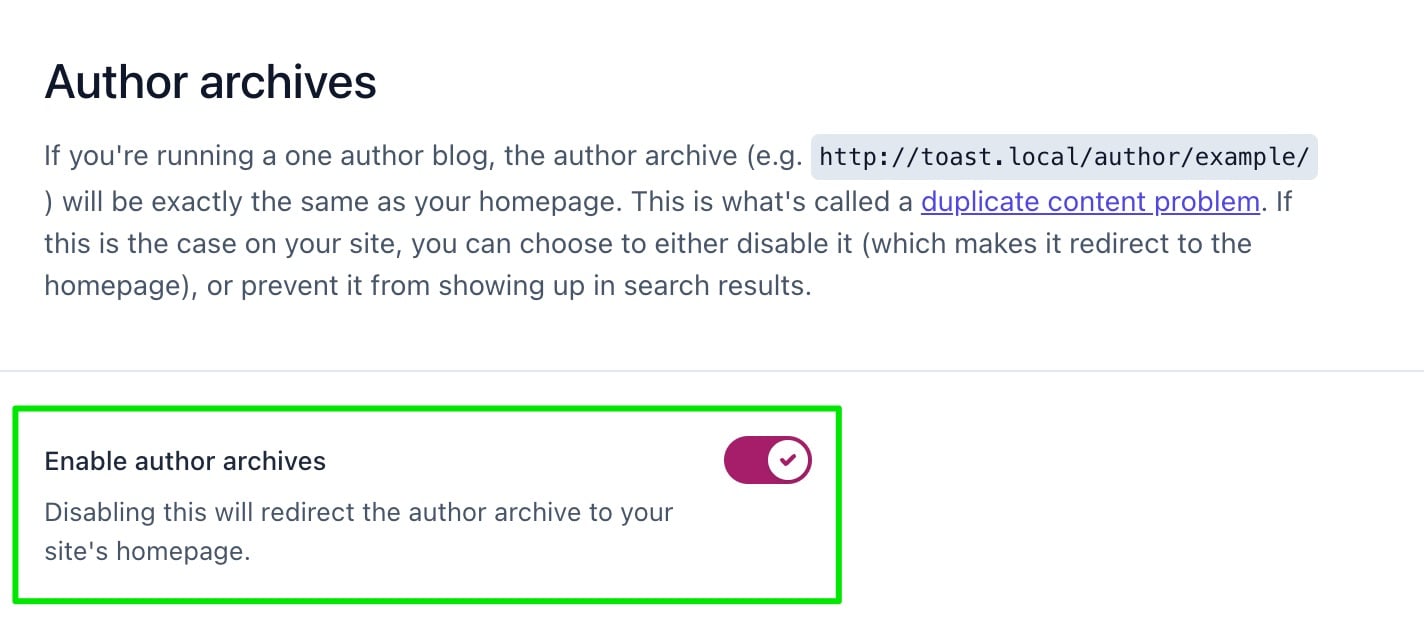Screen dimensions: 1424x622
Task: Click the http://toast.local/author/example/ text
Action: point(1063,156)
